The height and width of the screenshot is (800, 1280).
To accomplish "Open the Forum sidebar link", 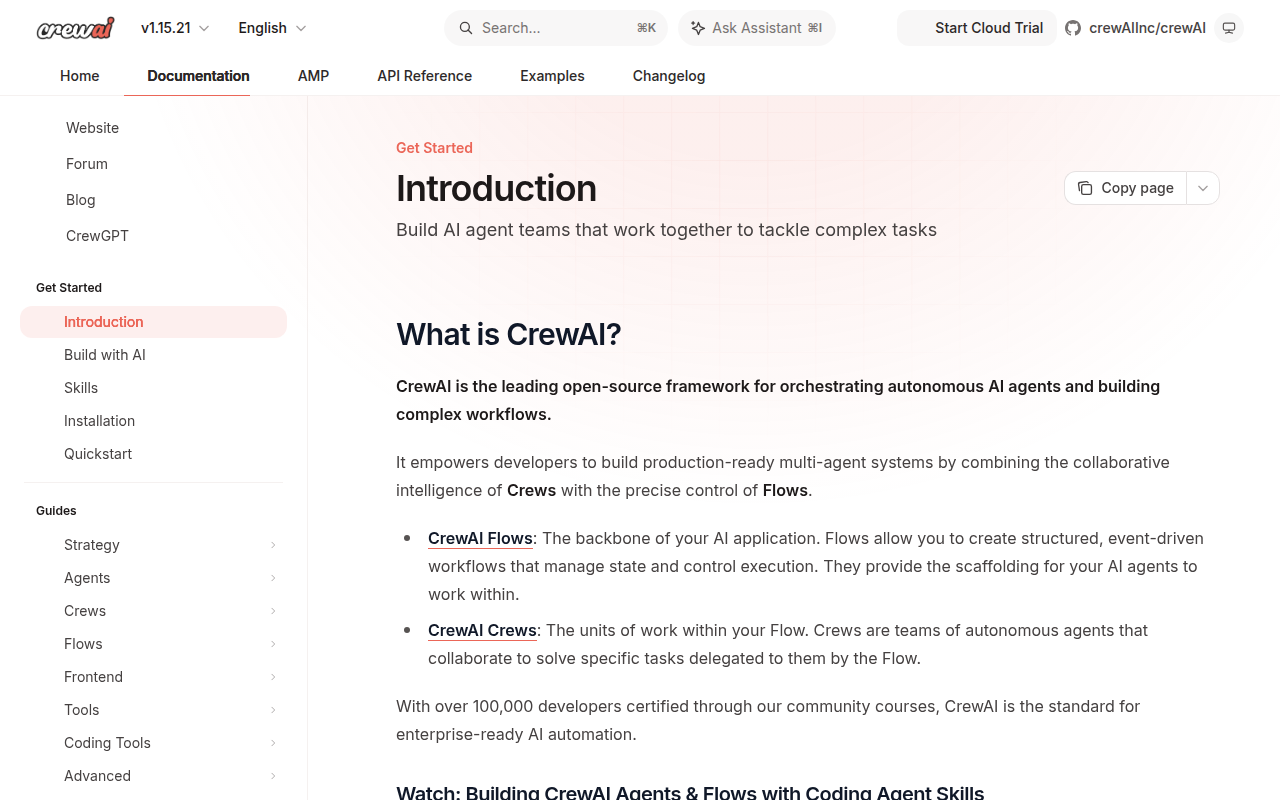I will pyautogui.click(x=87, y=164).
